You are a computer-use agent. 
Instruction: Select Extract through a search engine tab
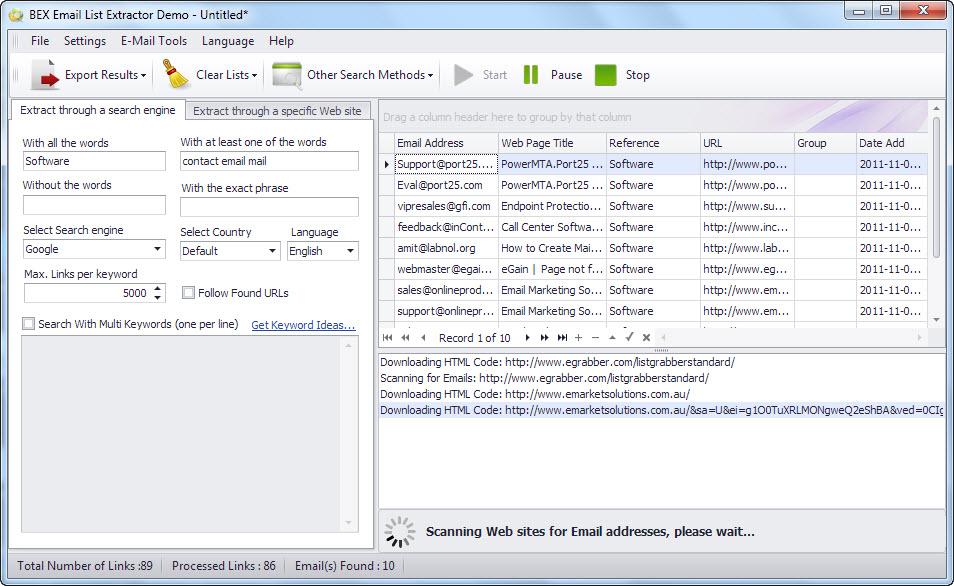(98, 110)
